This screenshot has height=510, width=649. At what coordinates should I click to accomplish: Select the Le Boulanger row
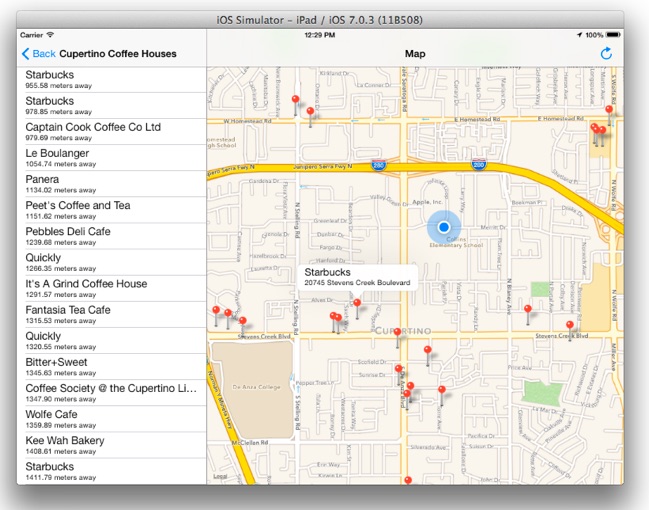[x=112, y=158]
